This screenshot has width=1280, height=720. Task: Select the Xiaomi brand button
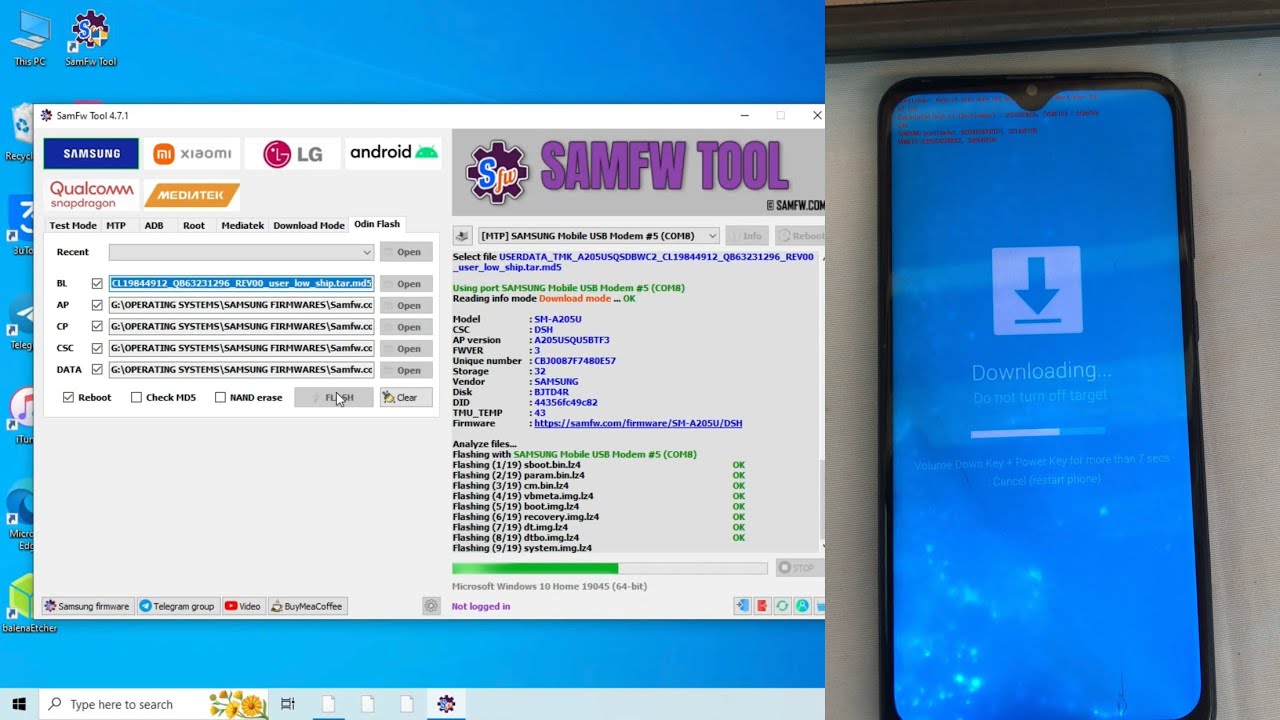(x=192, y=153)
